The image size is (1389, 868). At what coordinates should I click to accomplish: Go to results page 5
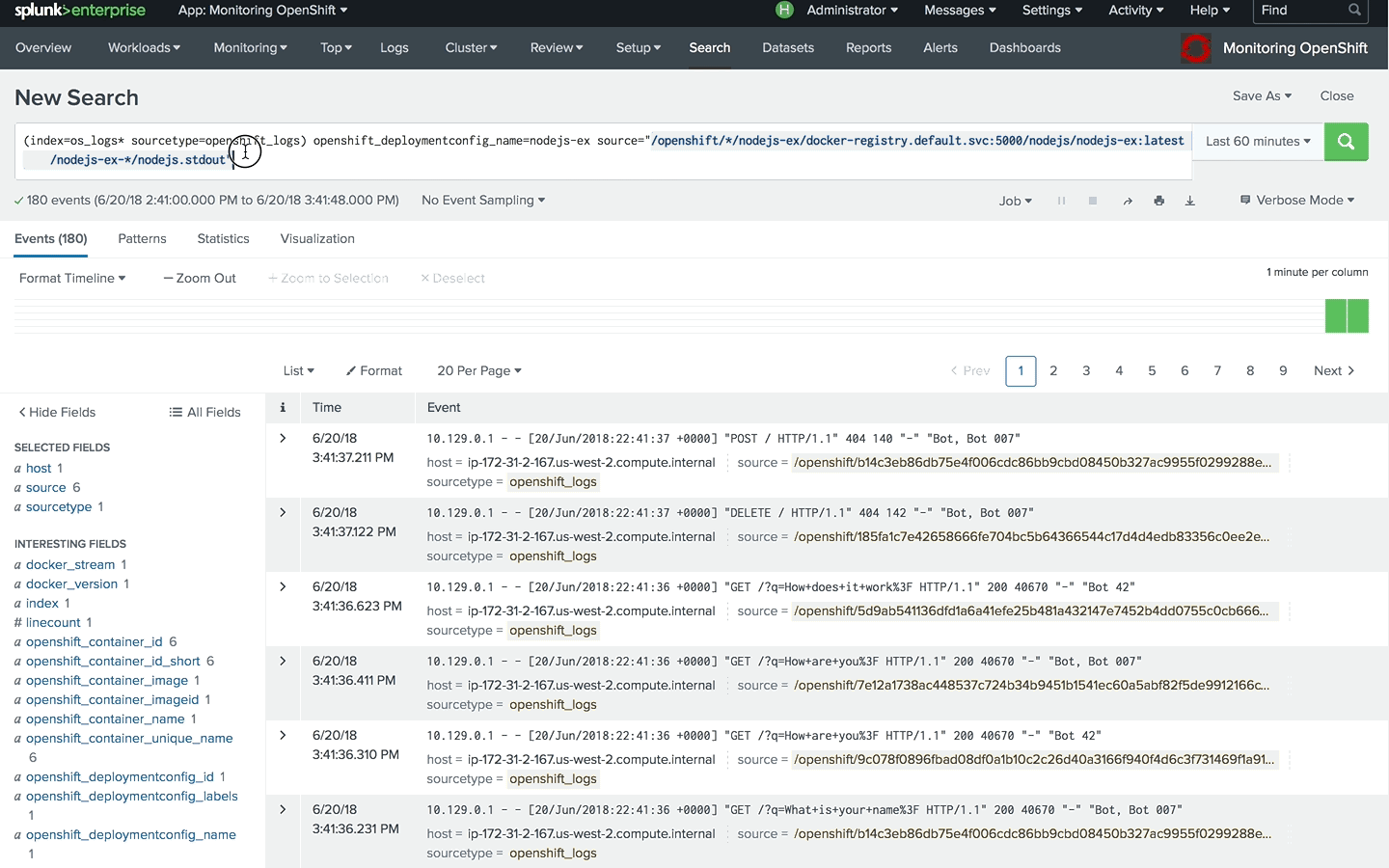point(1152,370)
